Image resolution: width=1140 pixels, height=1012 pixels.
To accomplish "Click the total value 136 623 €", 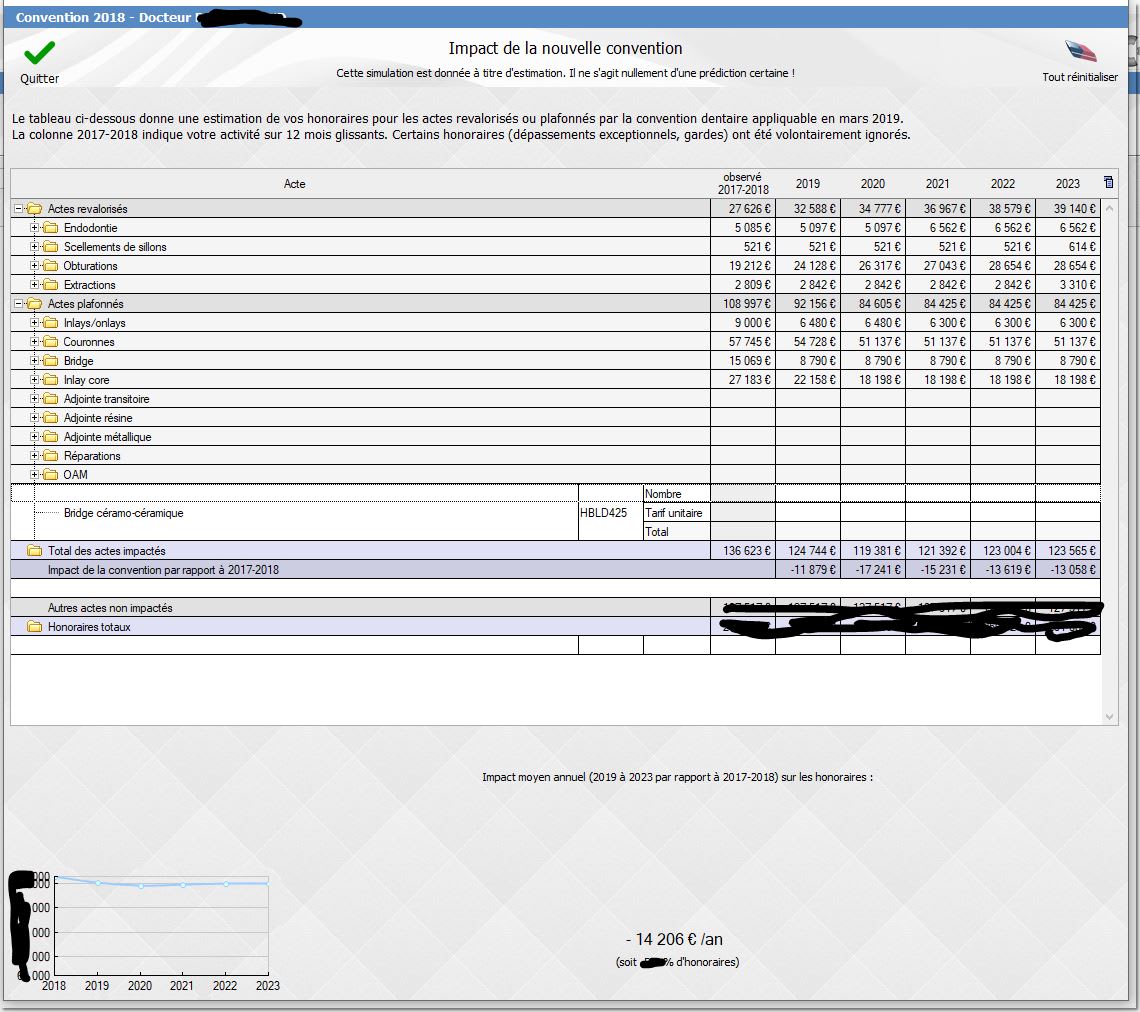I will pos(747,551).
